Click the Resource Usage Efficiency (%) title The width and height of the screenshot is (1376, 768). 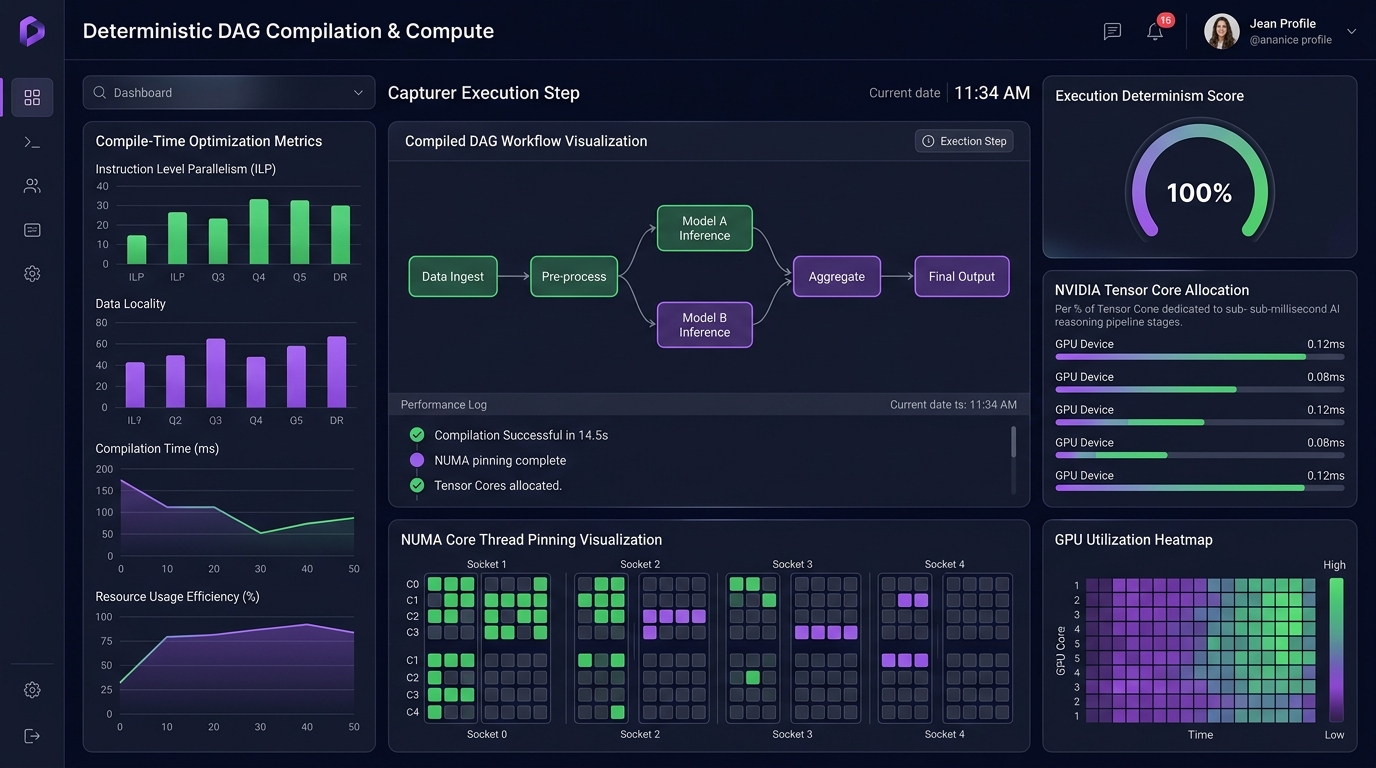(178, 596)
